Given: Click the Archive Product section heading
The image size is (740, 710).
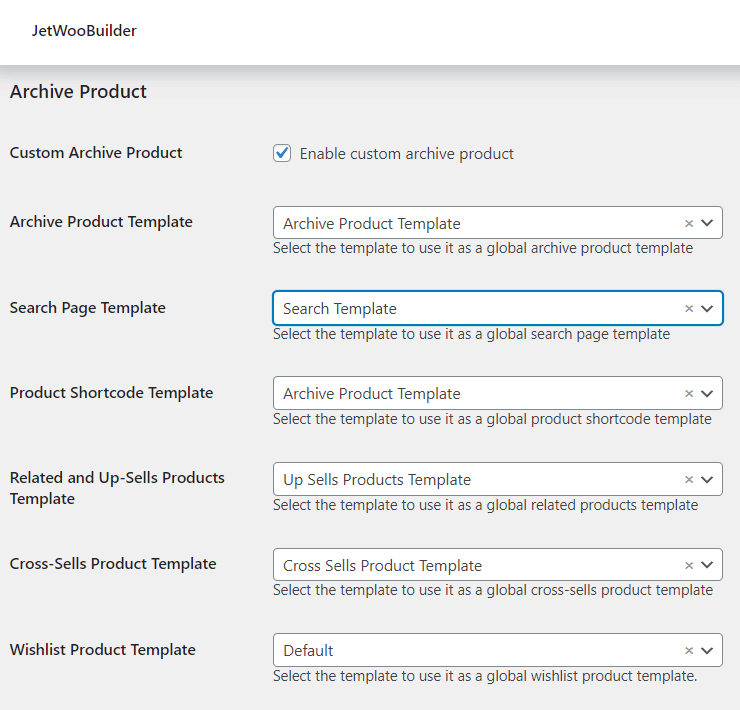Looking at the screenshot, I should click(x=78, y=92).
